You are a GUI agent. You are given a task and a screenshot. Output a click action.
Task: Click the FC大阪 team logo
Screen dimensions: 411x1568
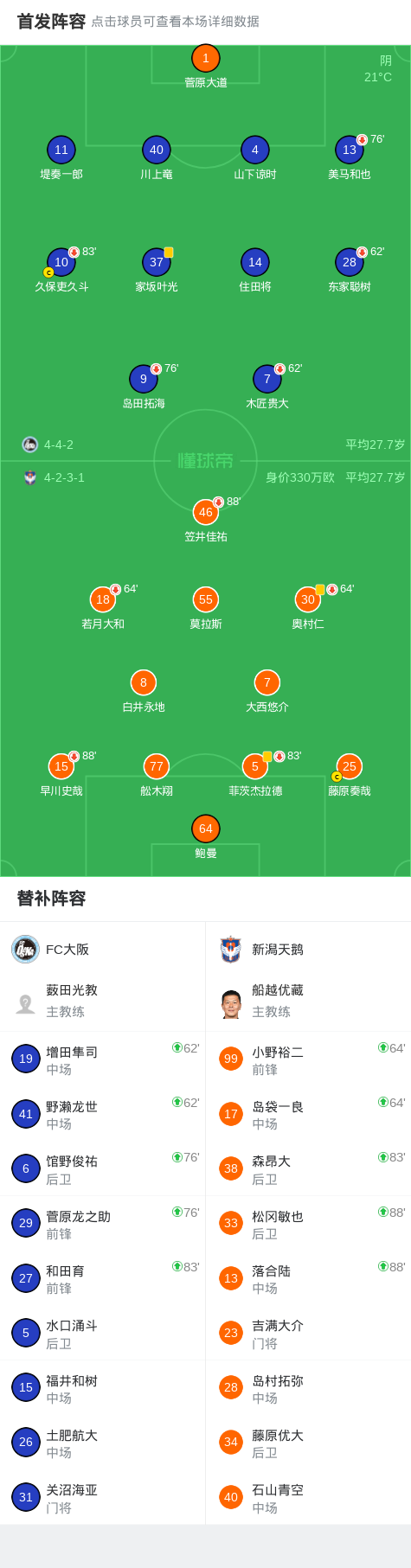[25, 949]
